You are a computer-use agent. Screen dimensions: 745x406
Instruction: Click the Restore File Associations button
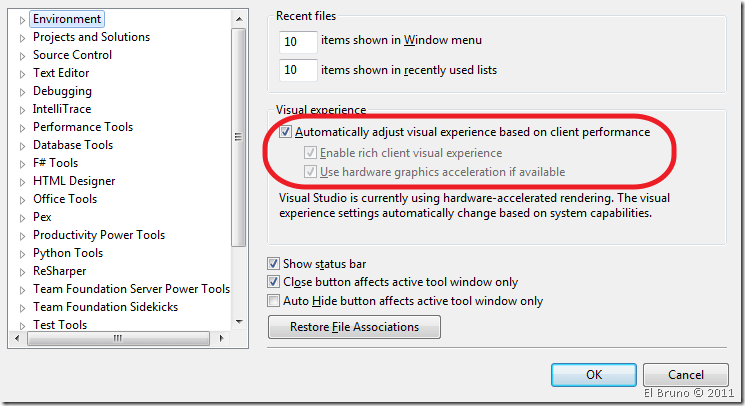(x=354, y=327)
